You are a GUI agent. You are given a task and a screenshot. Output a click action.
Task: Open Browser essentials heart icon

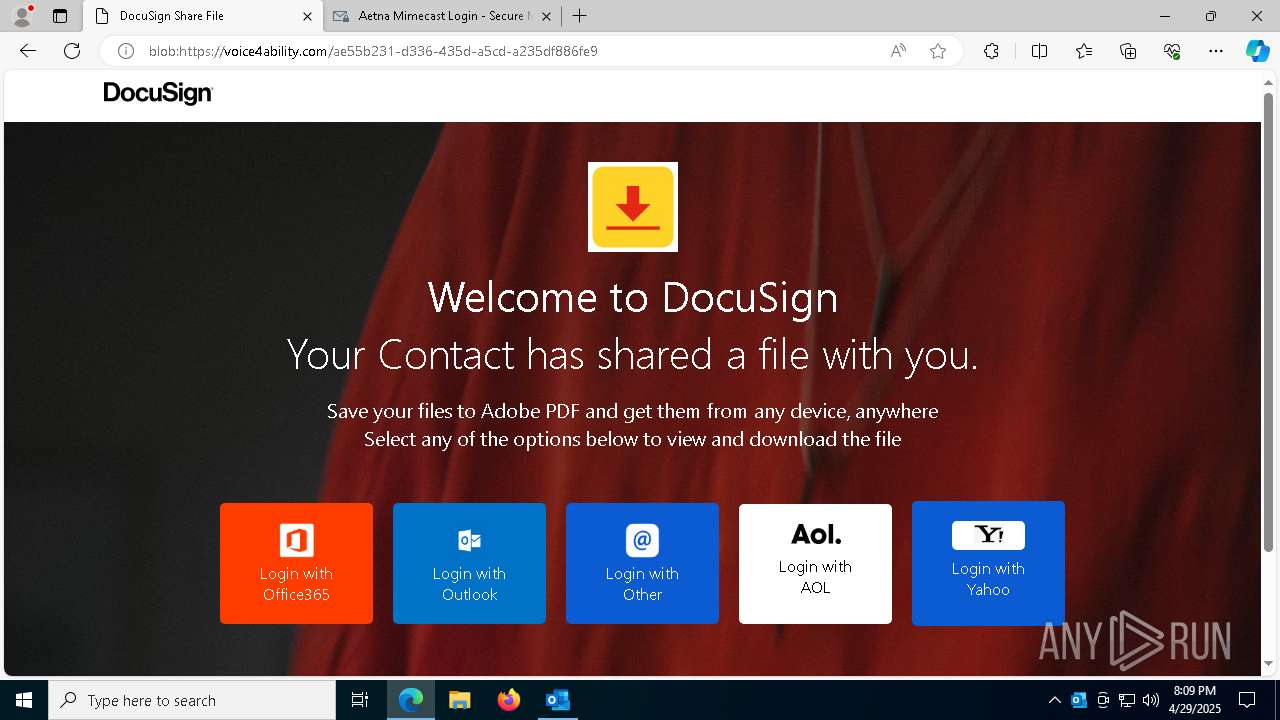pos(1172,51)
